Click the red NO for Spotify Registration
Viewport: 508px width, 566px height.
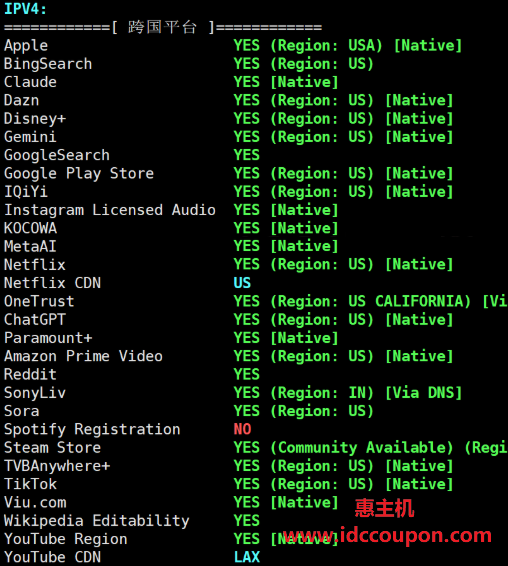pyautogui.click(x=242, y=429)
